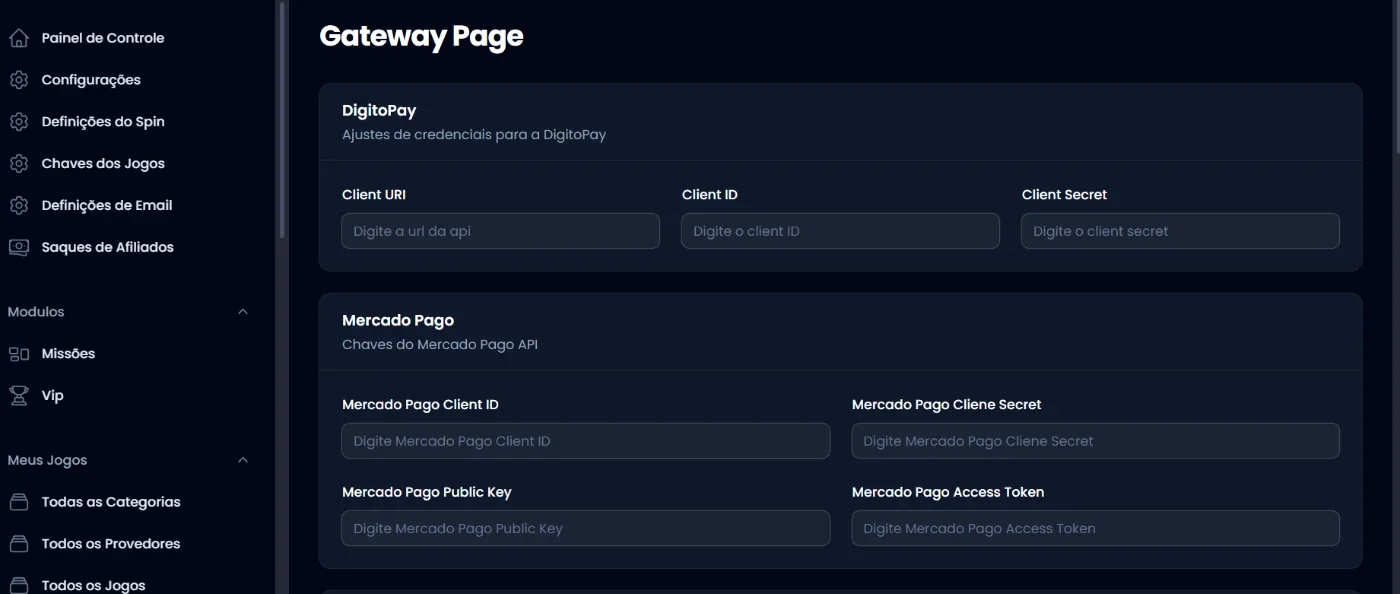Collapse the Meus Jogos section chevron
1400x594 pixels.
click(242, 460)
